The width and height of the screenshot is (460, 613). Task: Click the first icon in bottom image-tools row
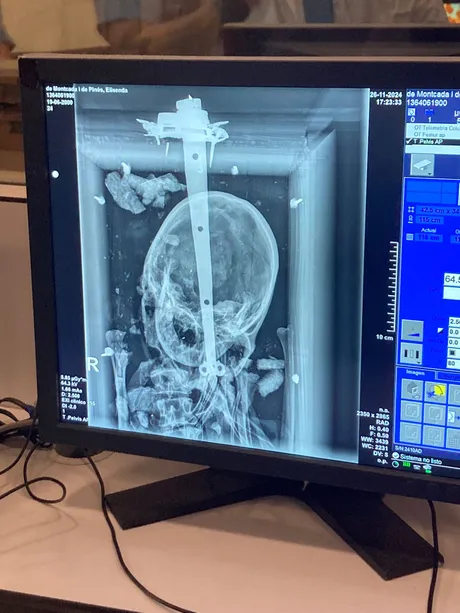(411, 434)
